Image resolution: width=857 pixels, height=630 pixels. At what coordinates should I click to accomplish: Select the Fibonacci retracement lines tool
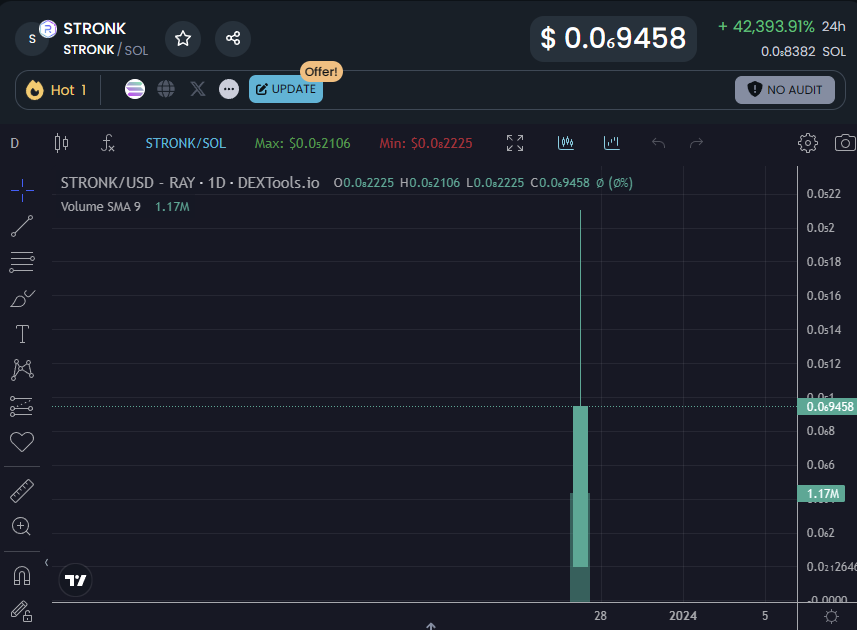(22, 262)
